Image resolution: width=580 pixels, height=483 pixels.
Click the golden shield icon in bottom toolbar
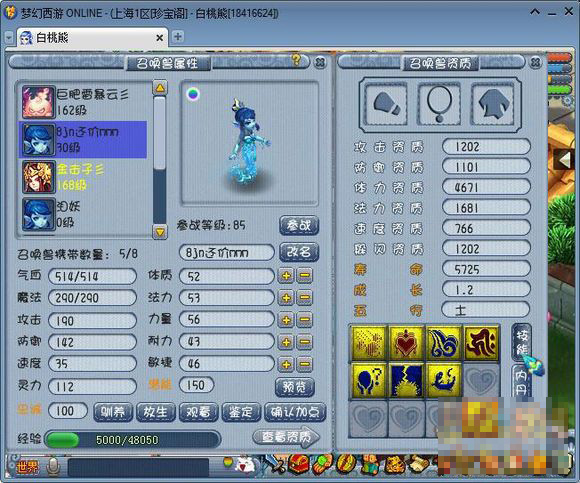(346, 465)
